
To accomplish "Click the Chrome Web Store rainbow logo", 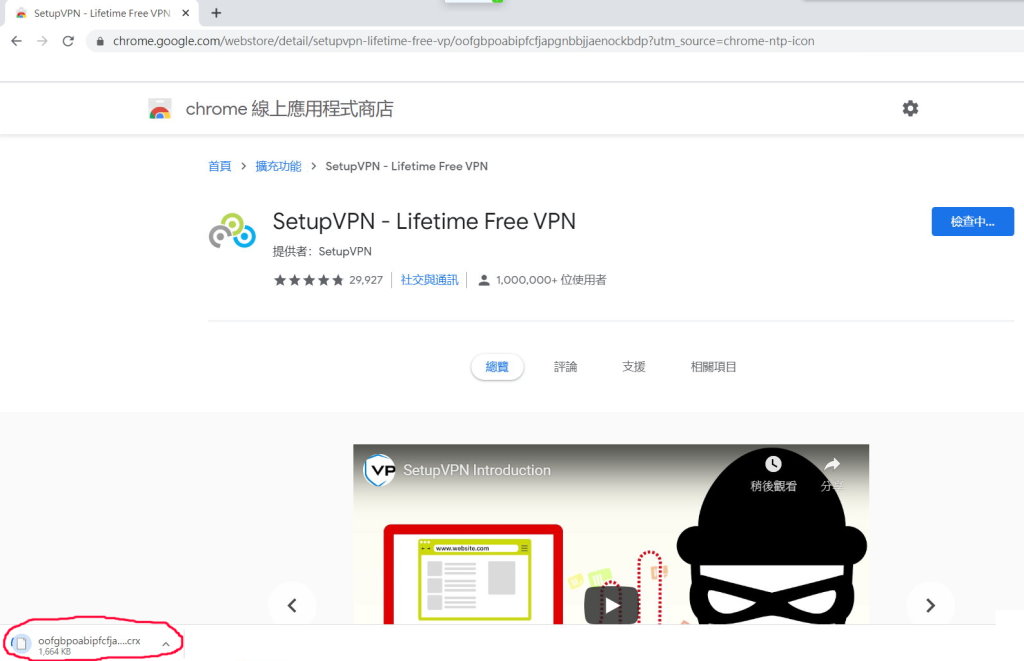I will (160, 109).
